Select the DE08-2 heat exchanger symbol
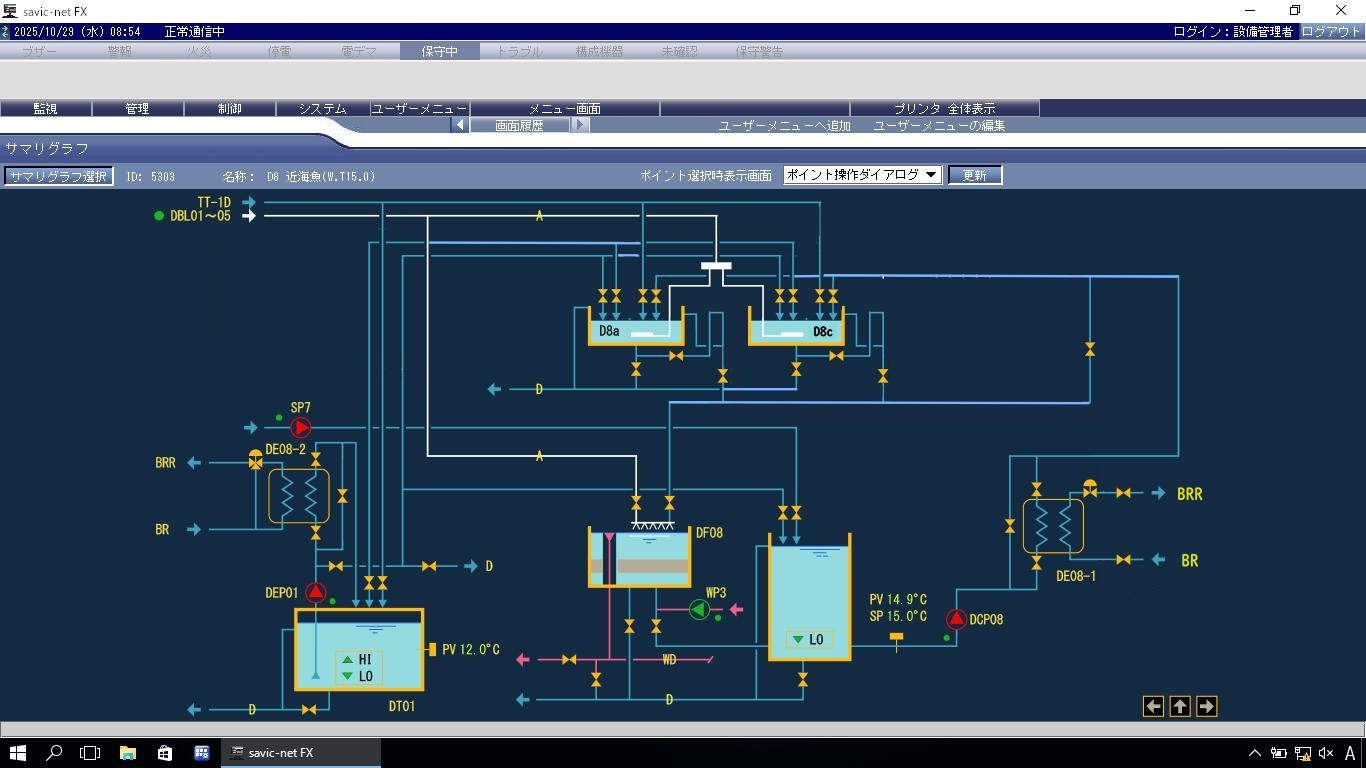 [298, 496]
